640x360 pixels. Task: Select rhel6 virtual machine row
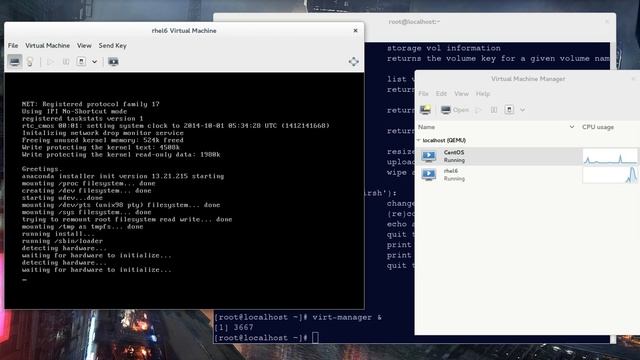pos(527,175)
